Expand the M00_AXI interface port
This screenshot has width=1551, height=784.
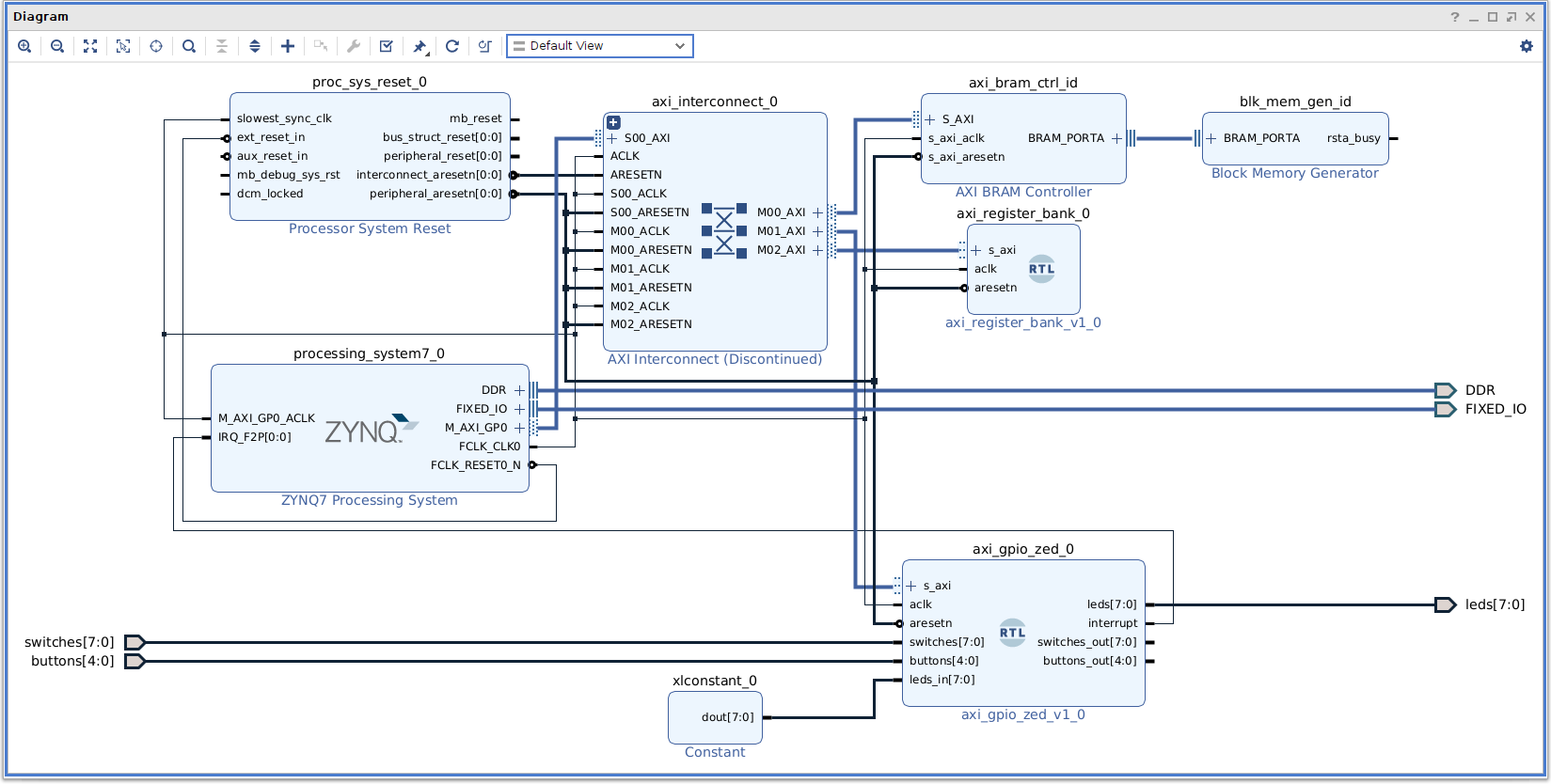pyautogui.click(x=817, y=212)
